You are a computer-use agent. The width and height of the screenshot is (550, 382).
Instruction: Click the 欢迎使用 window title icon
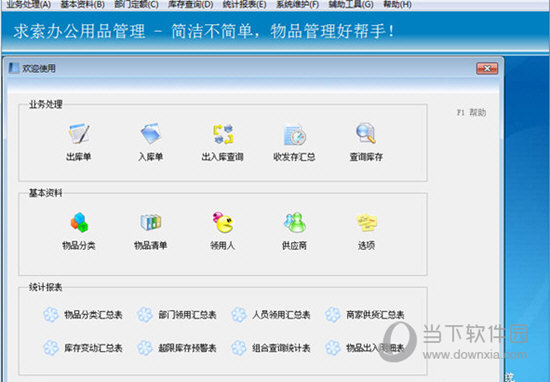[x=14, y=68]
